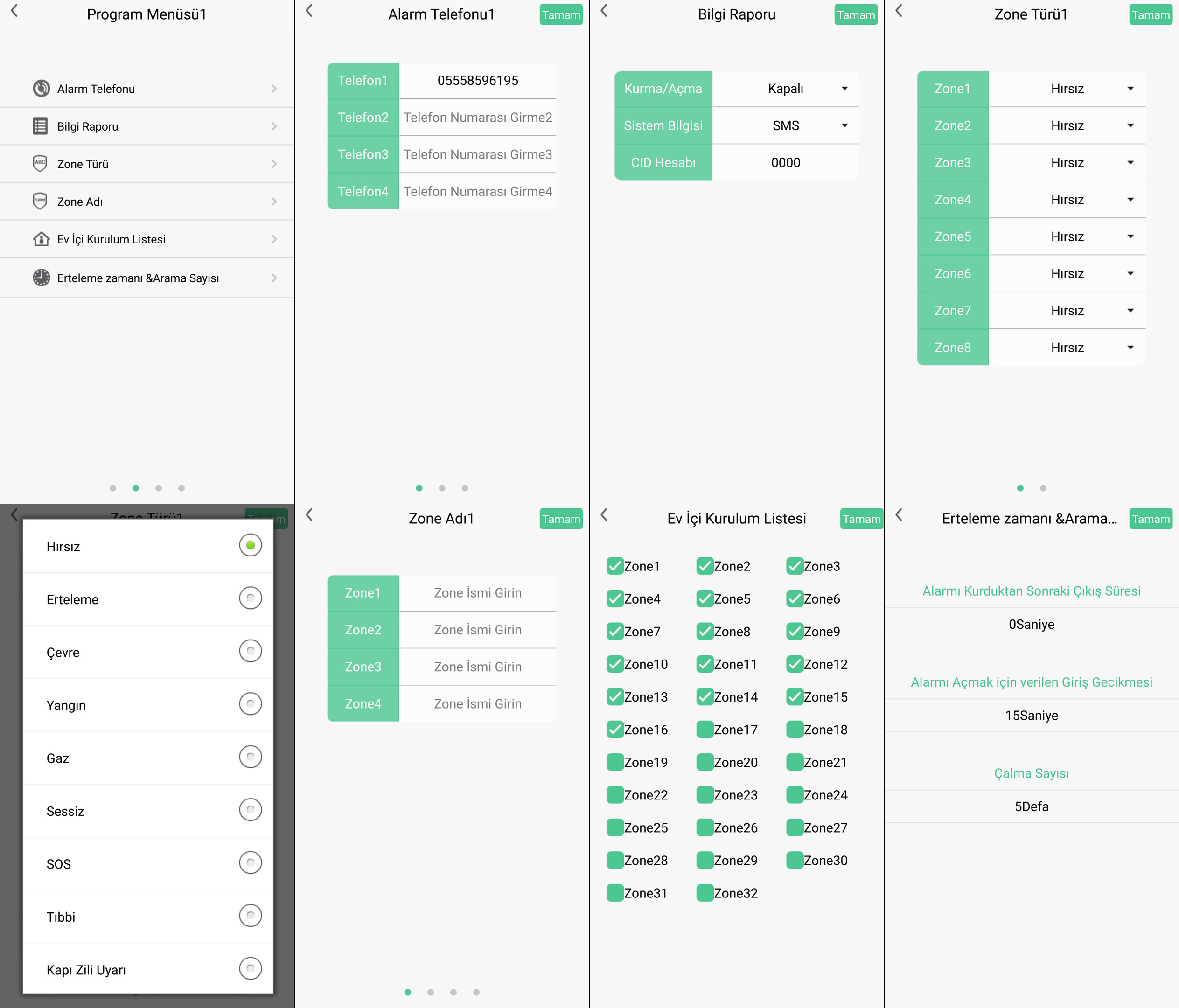The width and height of the screenshot is (1179, 1008).
Task: Select Gaz radio option
Action: [x=251, y=757]
